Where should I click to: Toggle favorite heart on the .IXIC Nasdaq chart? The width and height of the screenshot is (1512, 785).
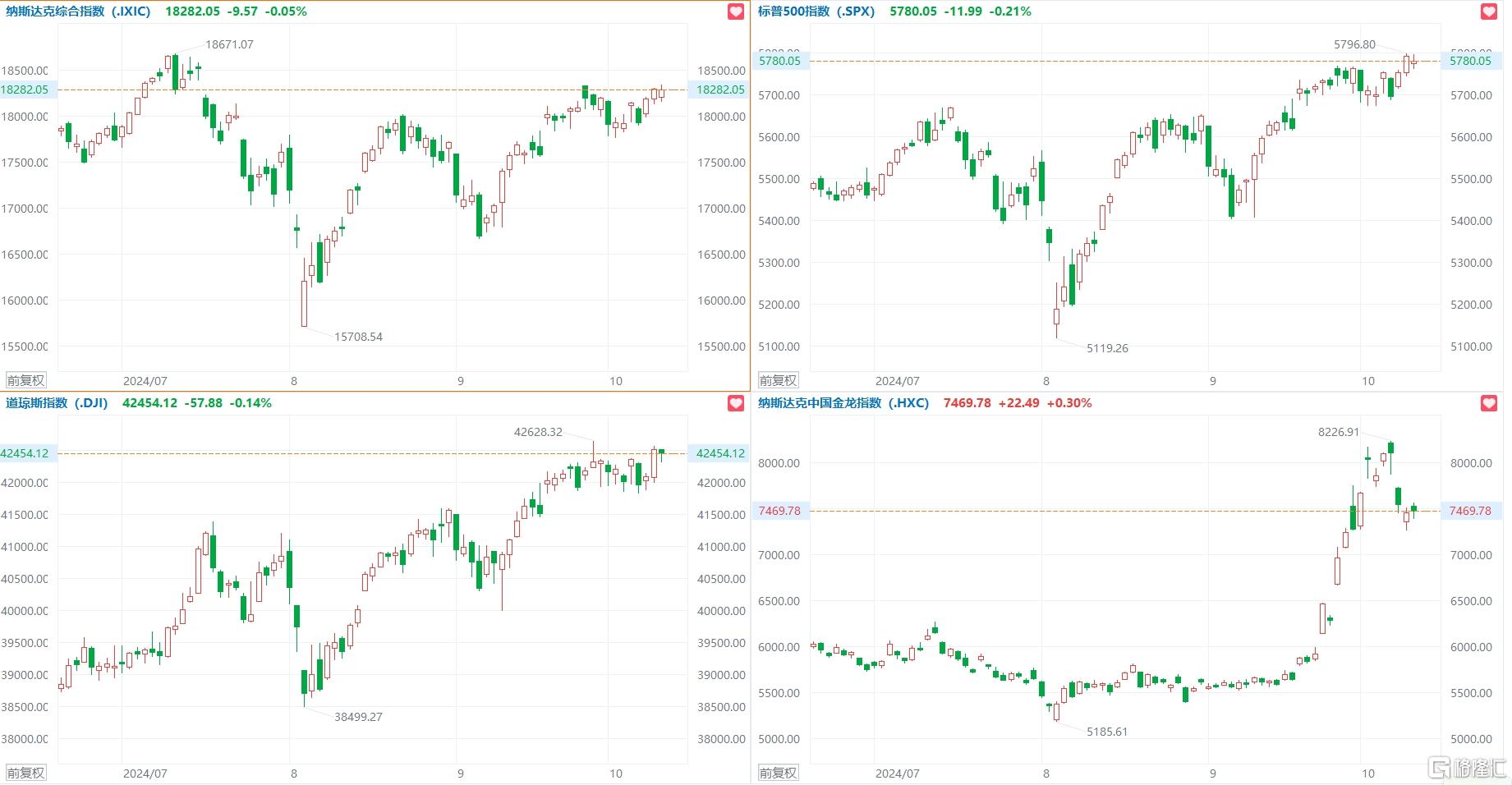tap(736, 11)
